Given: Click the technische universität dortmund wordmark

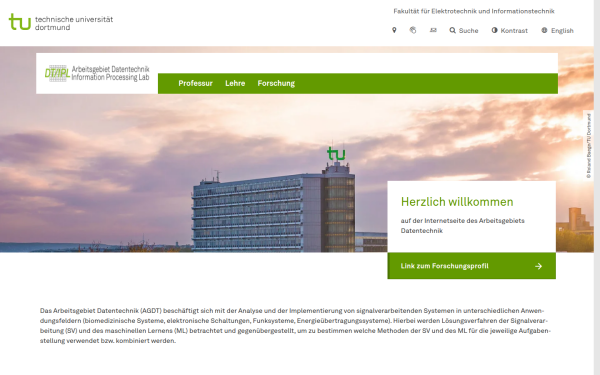Looking at the screenshot, I should 74,23.
